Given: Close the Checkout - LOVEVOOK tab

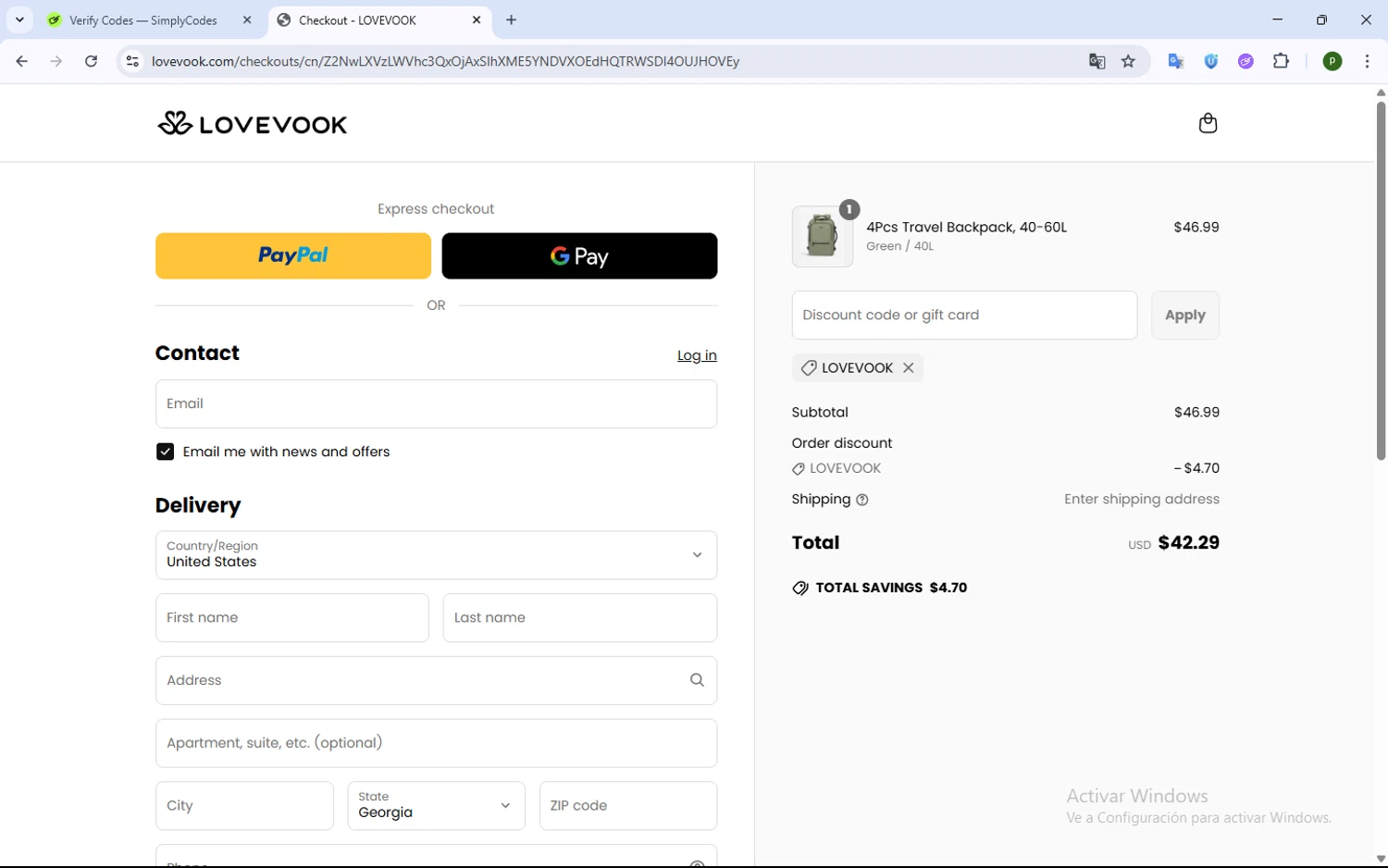Looking at the screenshot, I should coord(477,19).
